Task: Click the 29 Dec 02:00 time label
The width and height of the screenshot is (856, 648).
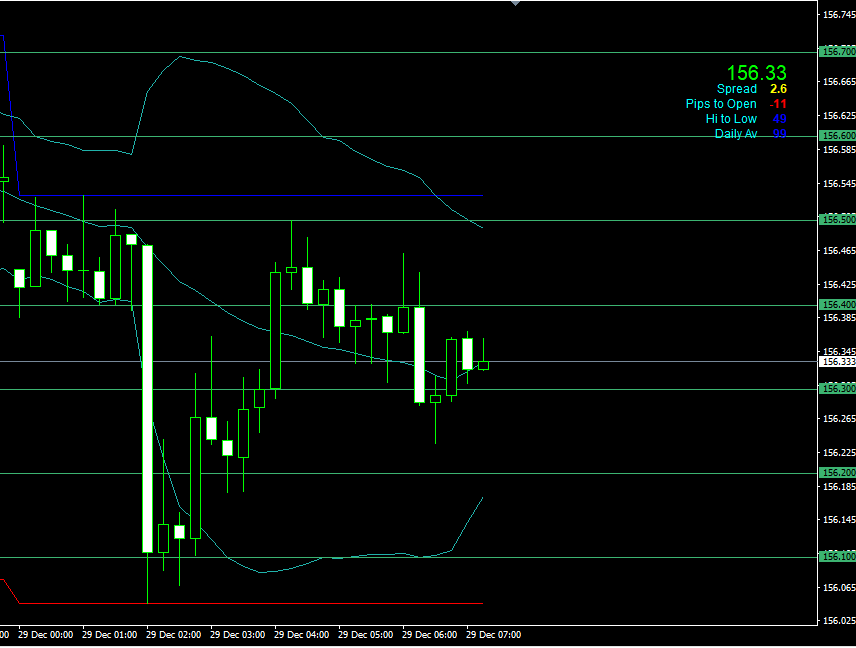Action: click(x=174, y=634)
